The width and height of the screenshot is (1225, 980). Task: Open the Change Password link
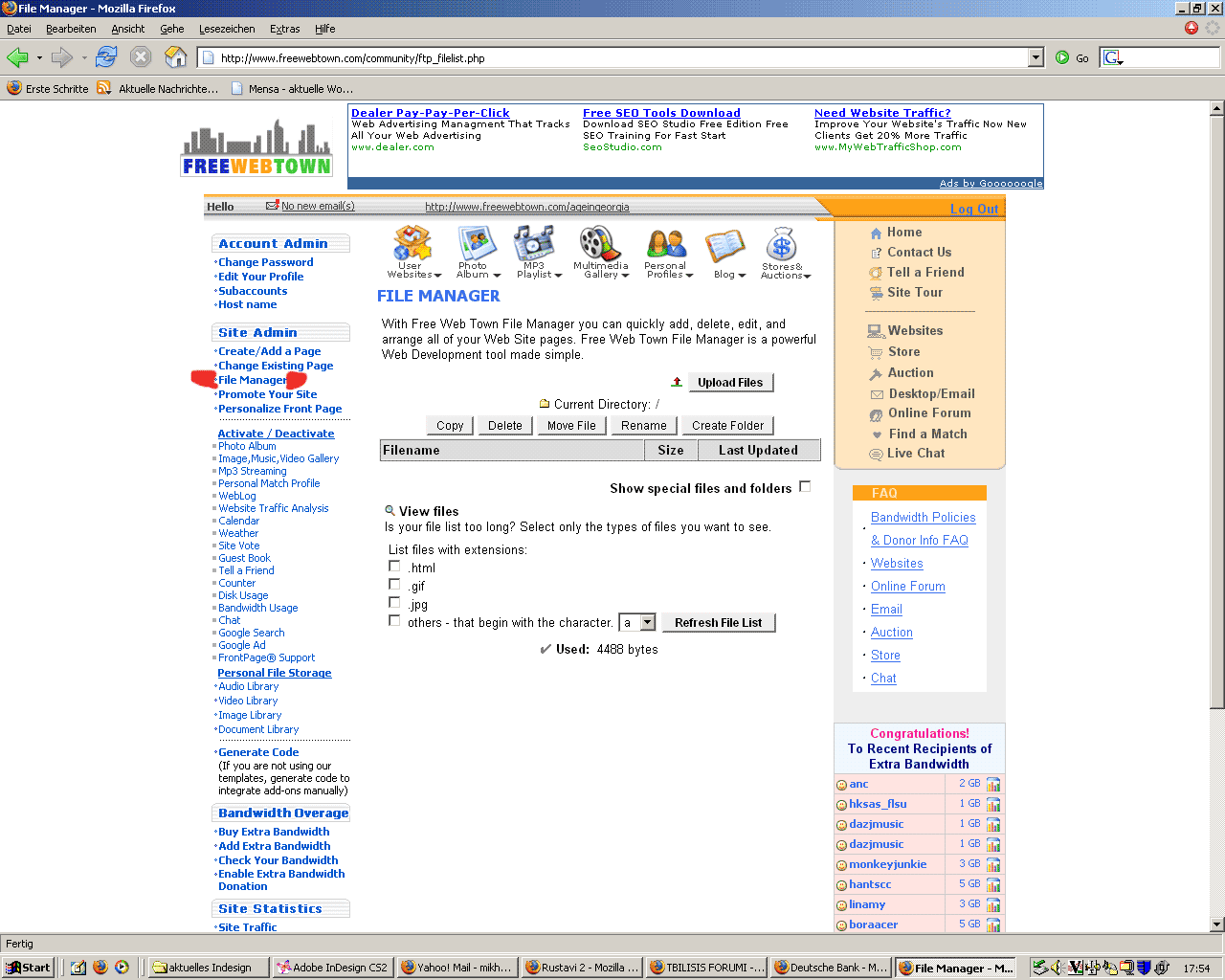(266, 262)
